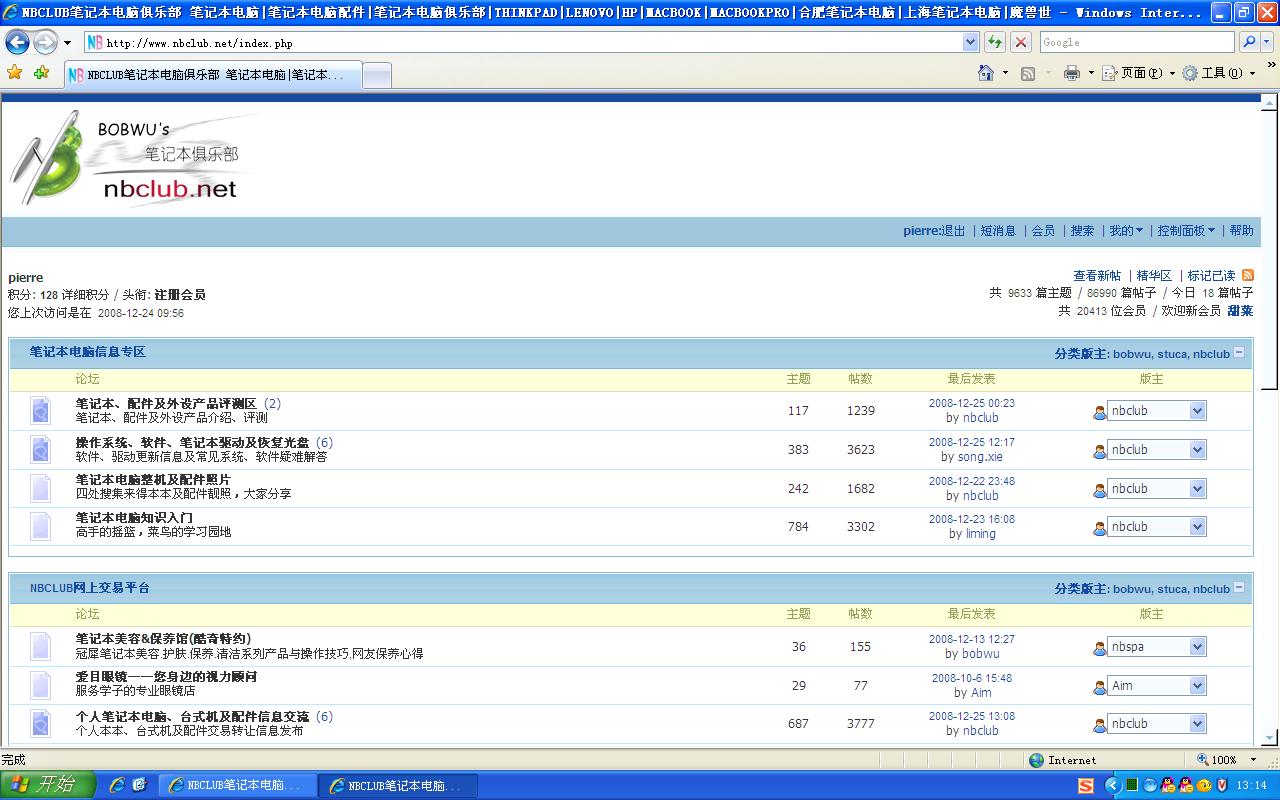Viewport: 1280px width, 800px height.
Task: Click 退出 logout link
Action: click(953, 231)
